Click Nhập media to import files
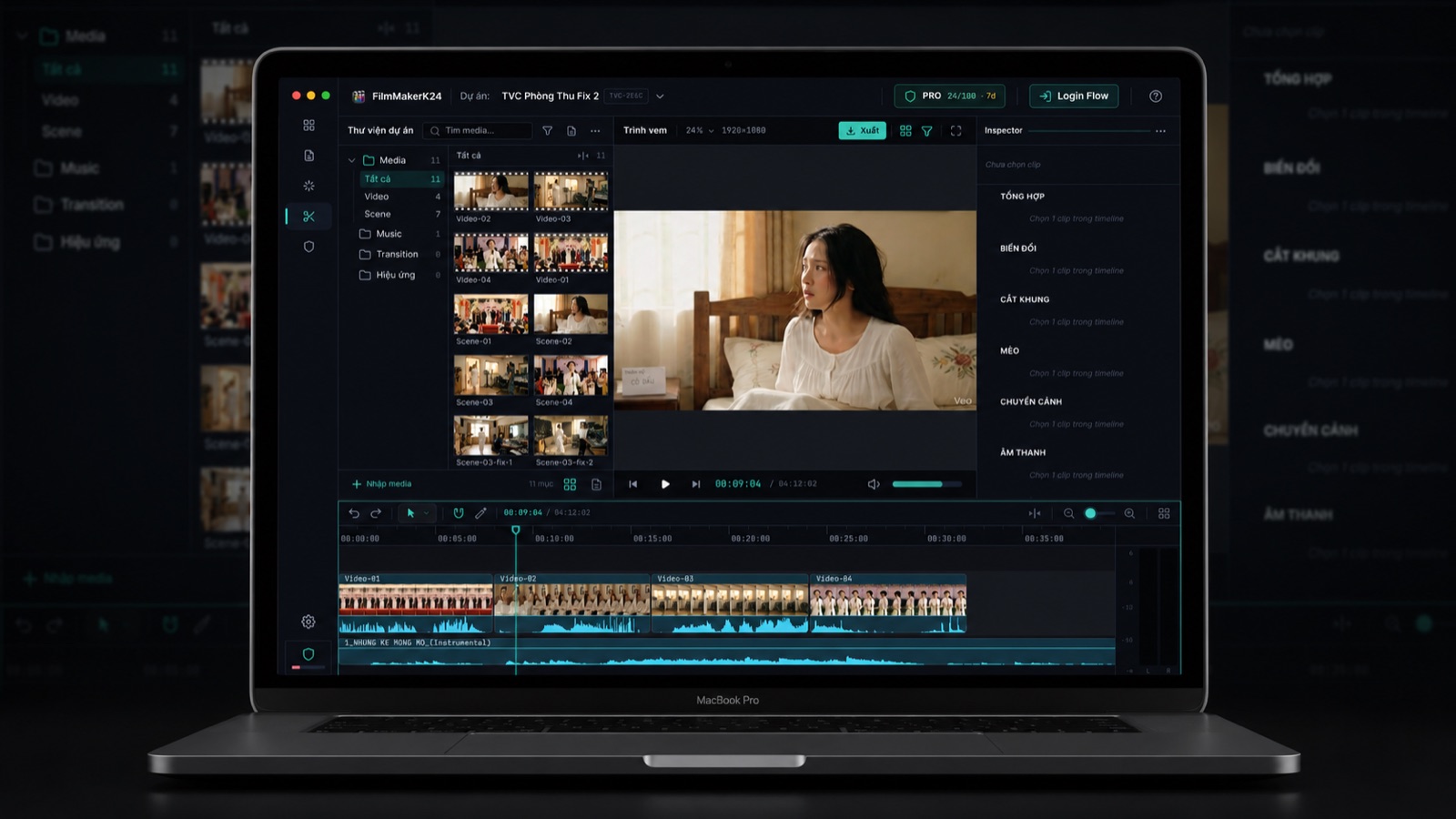The width and height of the screenshot is (1456, 819). [381, 484]
